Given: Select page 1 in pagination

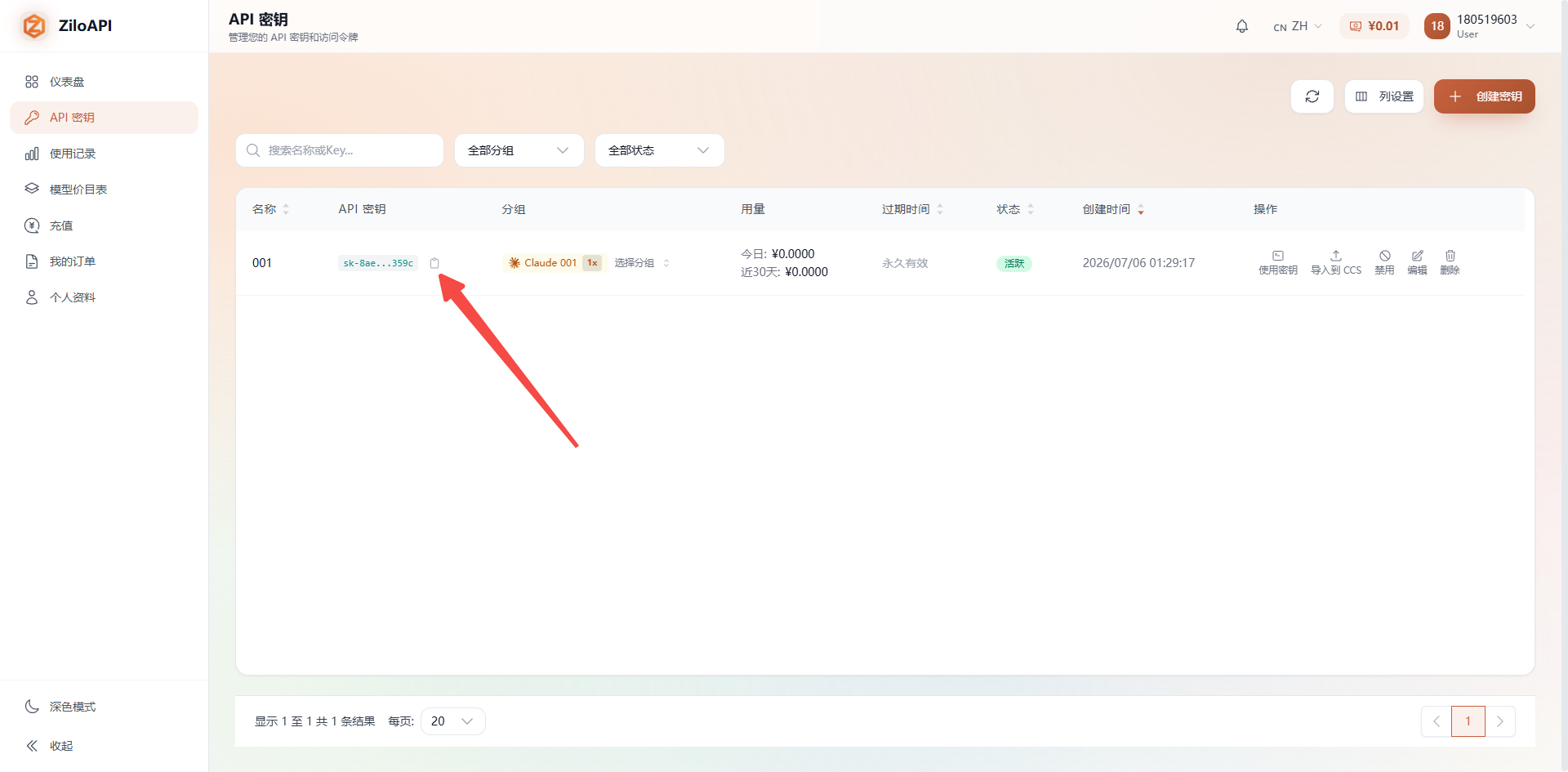Looking at the screenshot, I should pos(1468,721).
